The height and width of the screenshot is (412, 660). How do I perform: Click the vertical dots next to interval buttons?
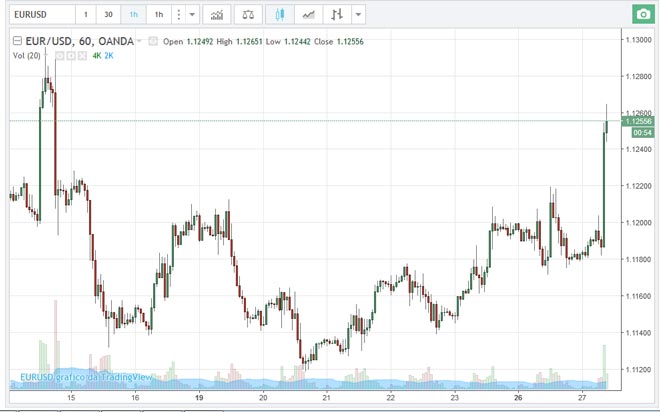(178, 15)
